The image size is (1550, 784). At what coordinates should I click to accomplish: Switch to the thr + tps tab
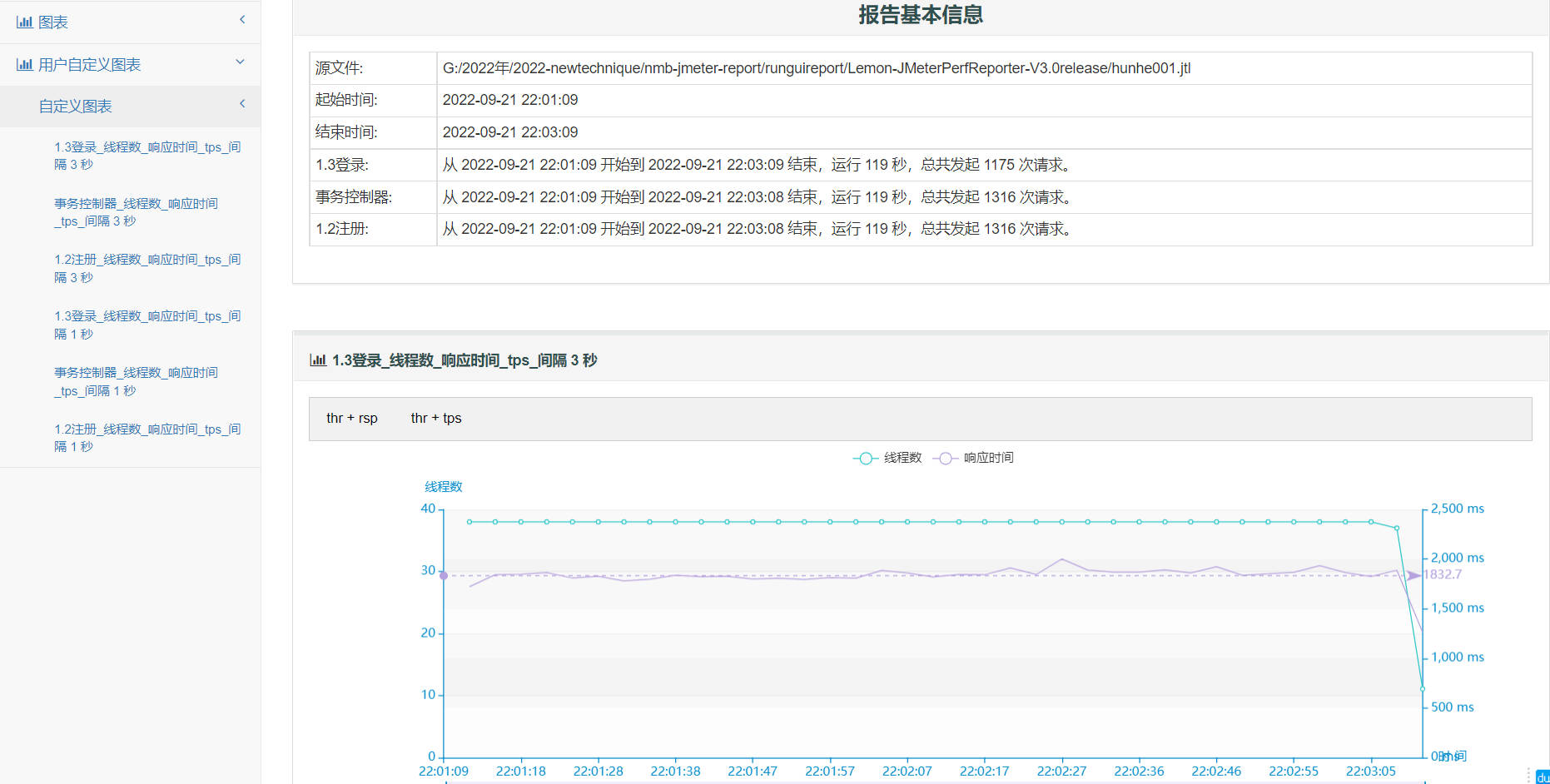point(436,419)
